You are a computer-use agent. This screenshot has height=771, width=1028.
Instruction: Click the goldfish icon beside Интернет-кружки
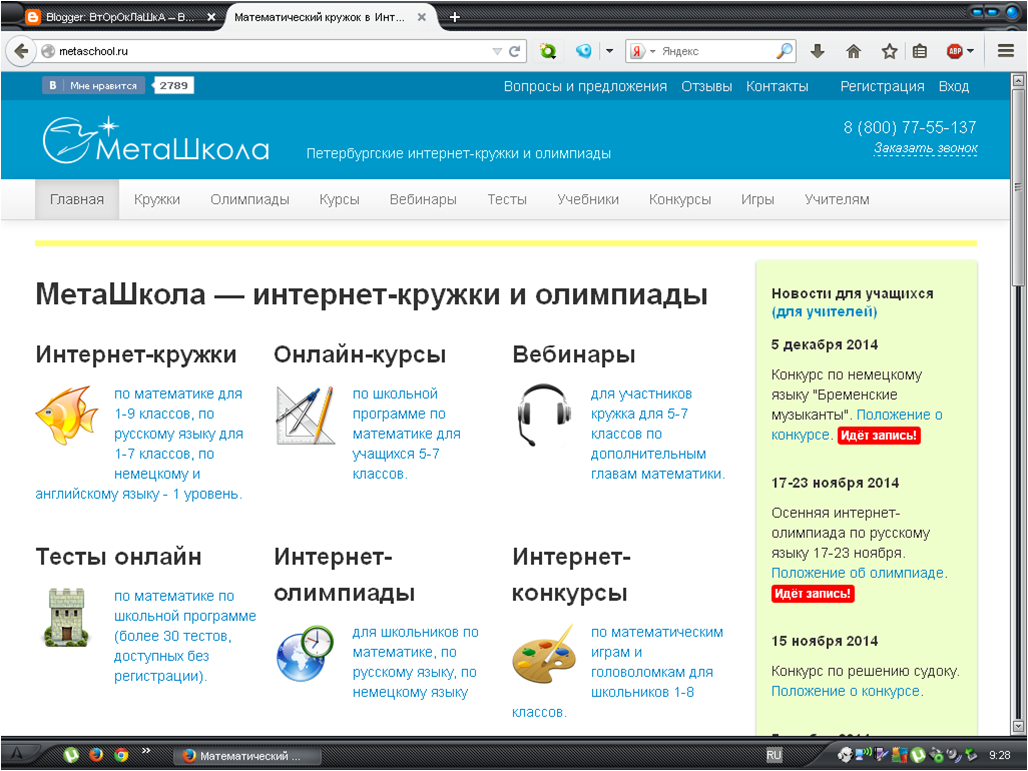[x=62, y=412]
